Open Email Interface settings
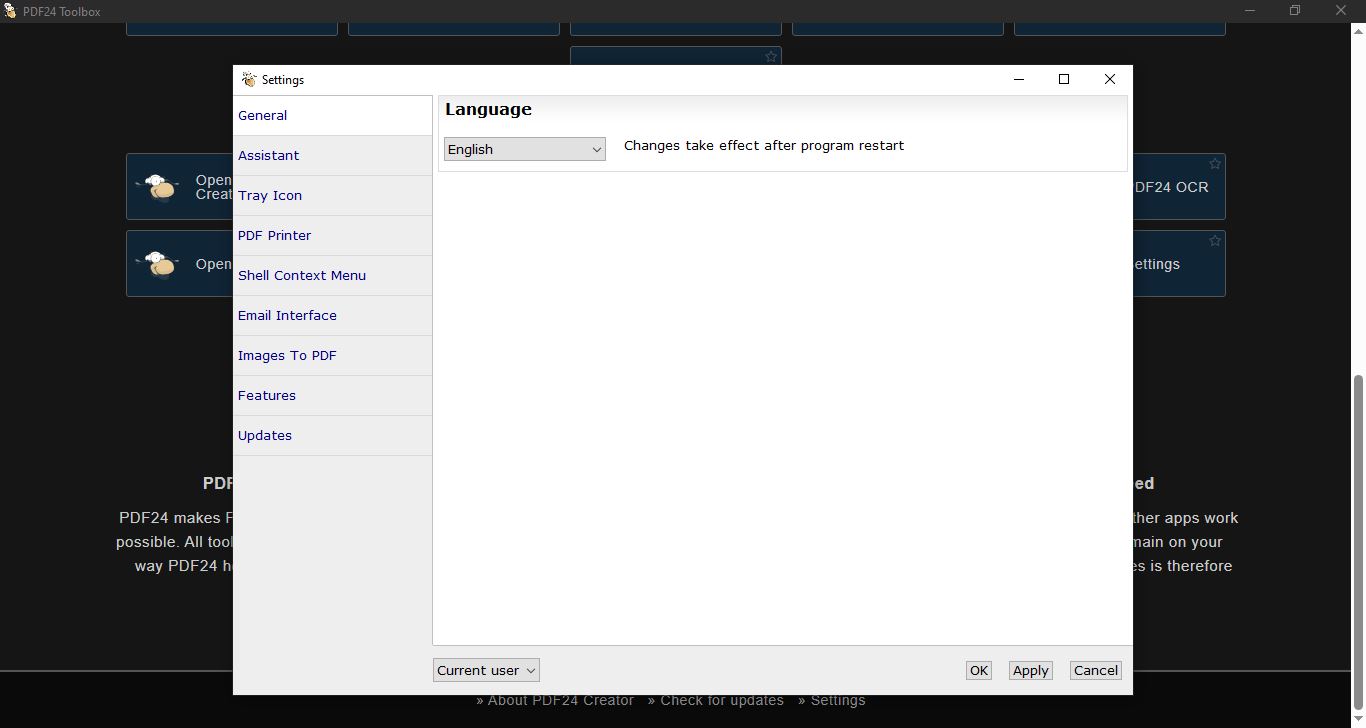 click(332, 316)
